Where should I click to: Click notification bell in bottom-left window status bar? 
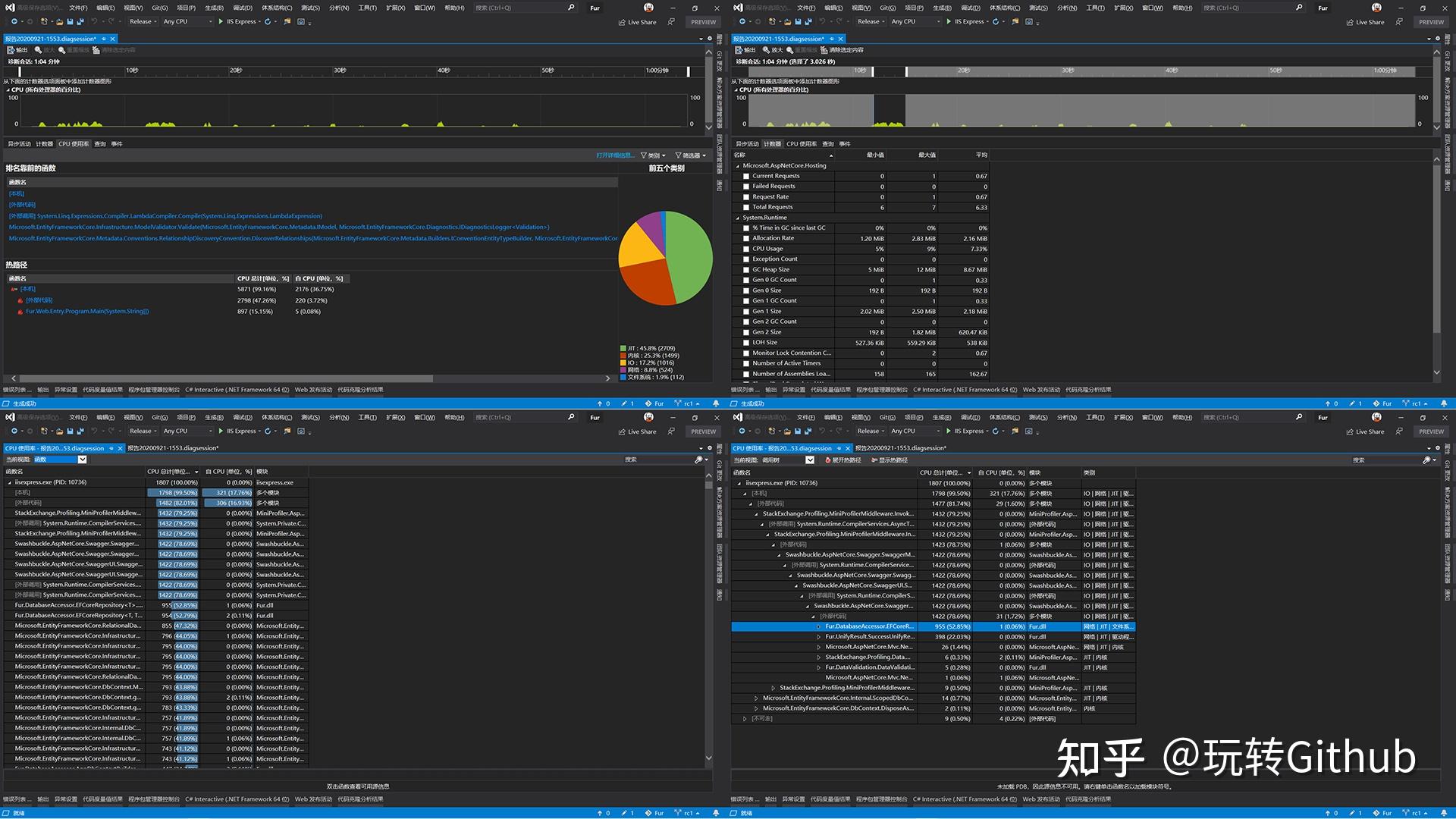click(x=716, y=813)
